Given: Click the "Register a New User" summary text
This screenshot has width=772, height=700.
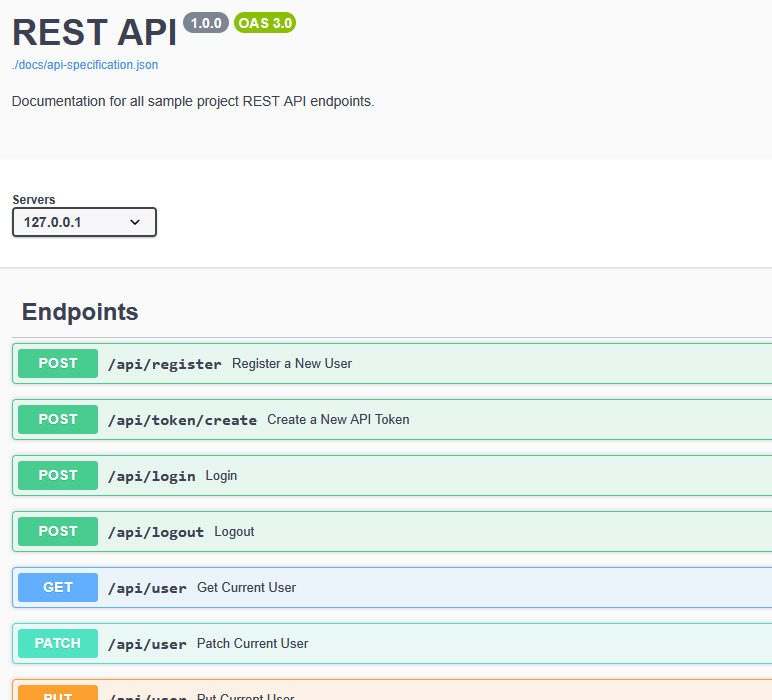Looking at the screenshot, I should (x=292, y=364).
